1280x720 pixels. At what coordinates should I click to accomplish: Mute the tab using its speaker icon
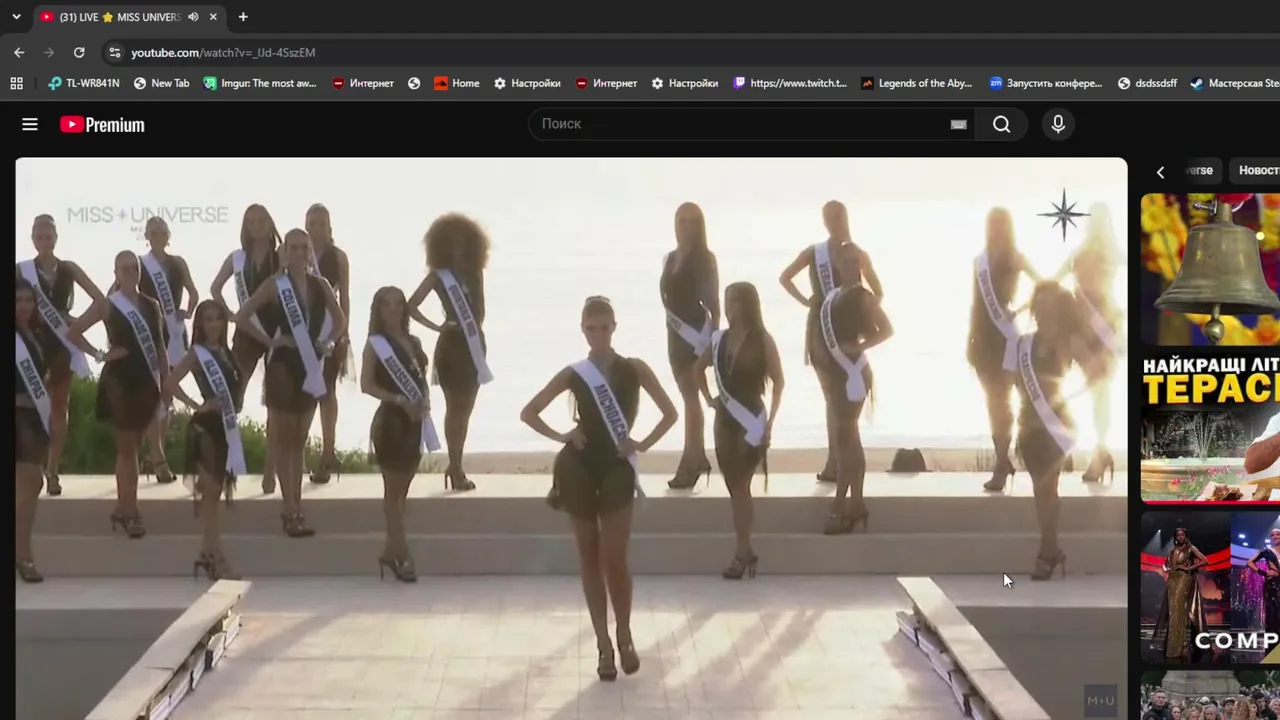193,17
